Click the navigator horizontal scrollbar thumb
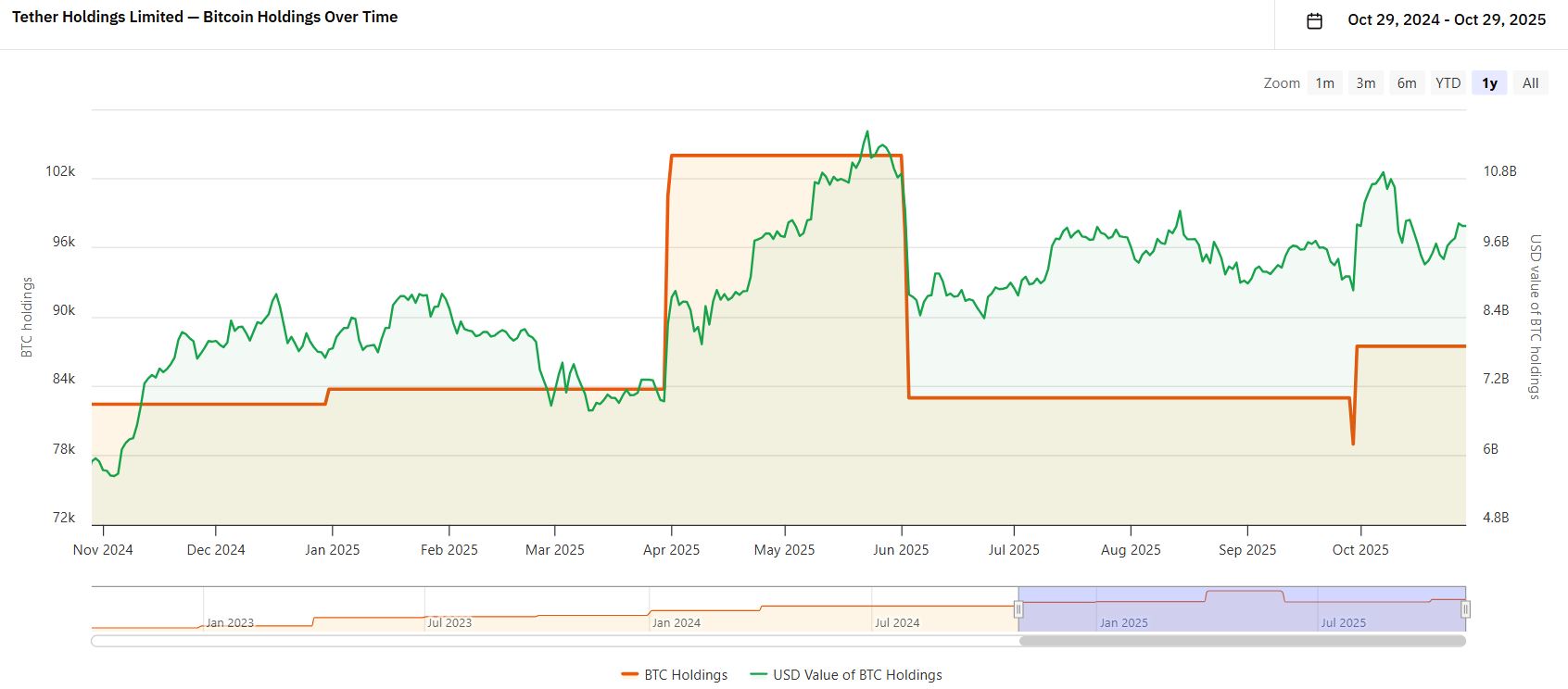Viewport: 1568px width, 689px height. pos(1243,640)
